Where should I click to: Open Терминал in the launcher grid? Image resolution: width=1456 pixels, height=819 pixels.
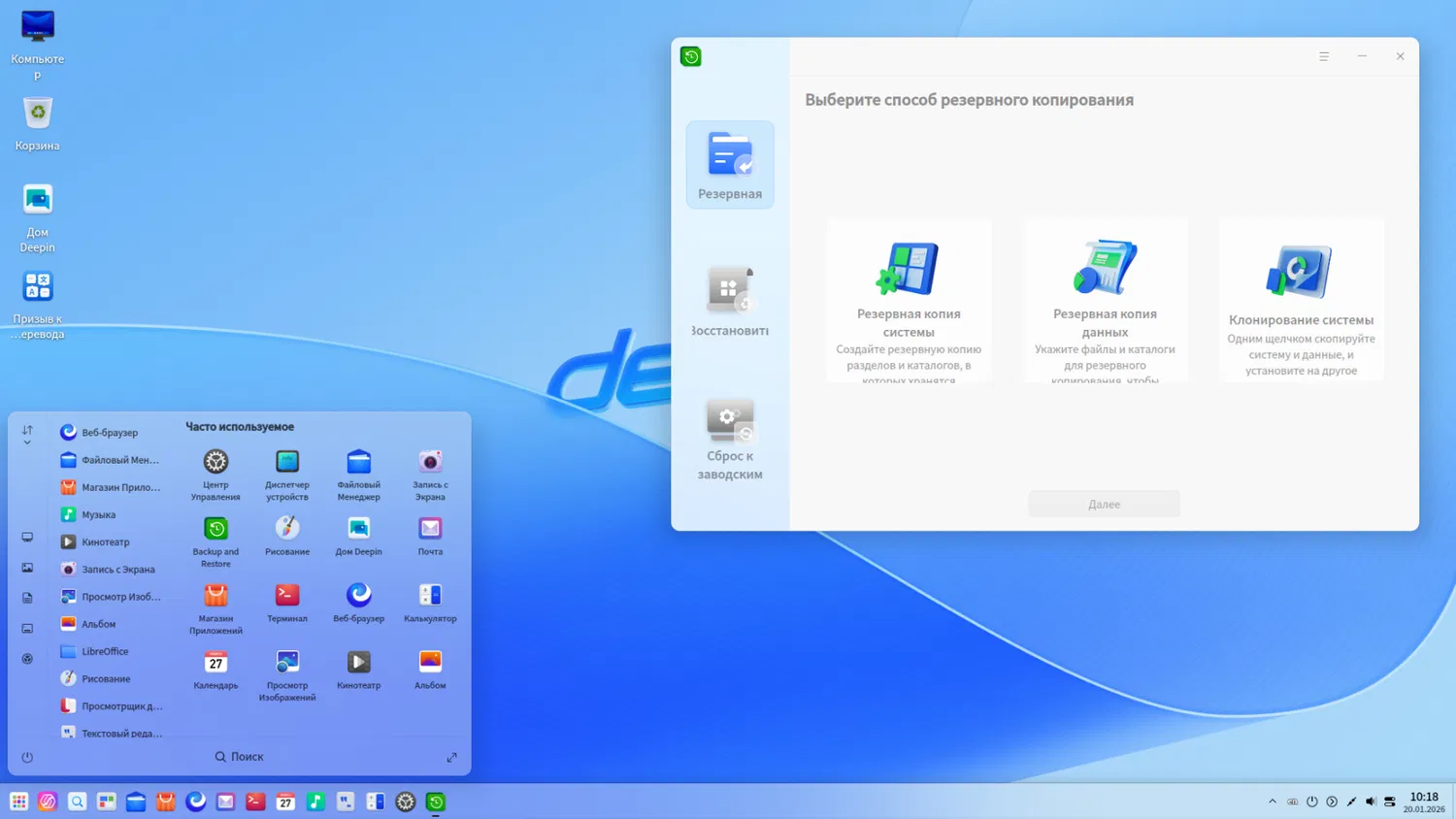[x=287, y=603]
